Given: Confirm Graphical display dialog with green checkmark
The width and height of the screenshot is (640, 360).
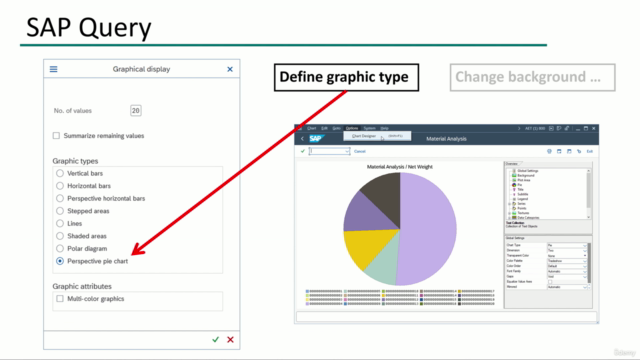Looking at the screenshot, I should [x=216, y=339].
